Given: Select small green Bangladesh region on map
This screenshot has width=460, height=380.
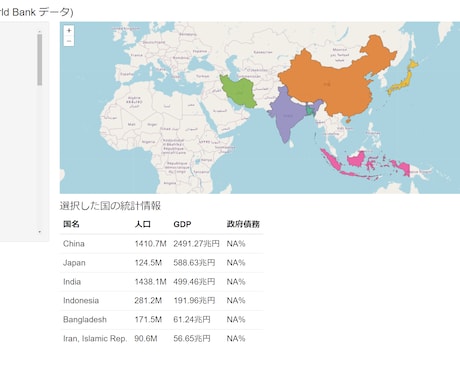Looking at the screenshot, I should click(311, 110).
